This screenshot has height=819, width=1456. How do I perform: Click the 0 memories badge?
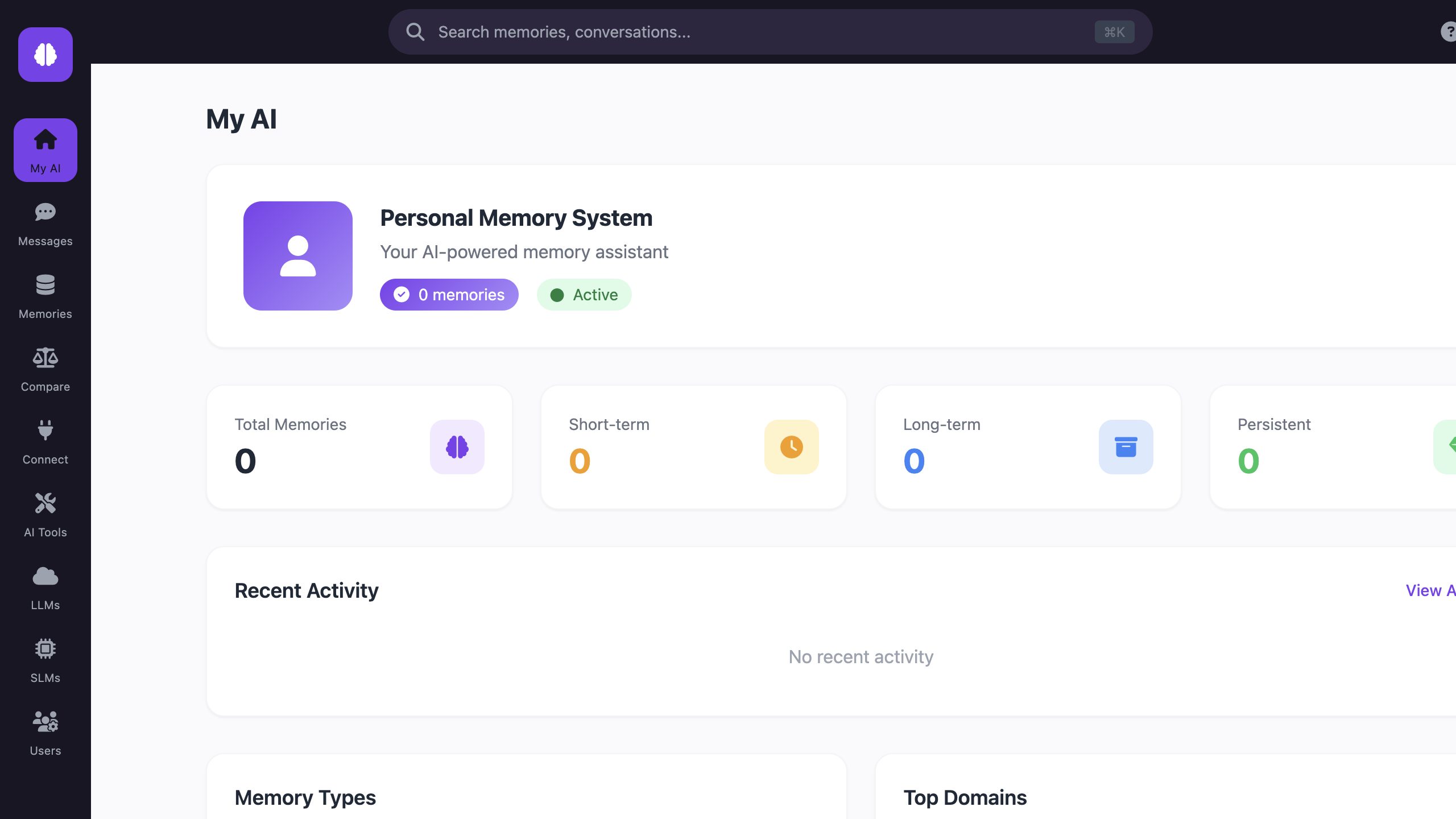tap(449, 295)
